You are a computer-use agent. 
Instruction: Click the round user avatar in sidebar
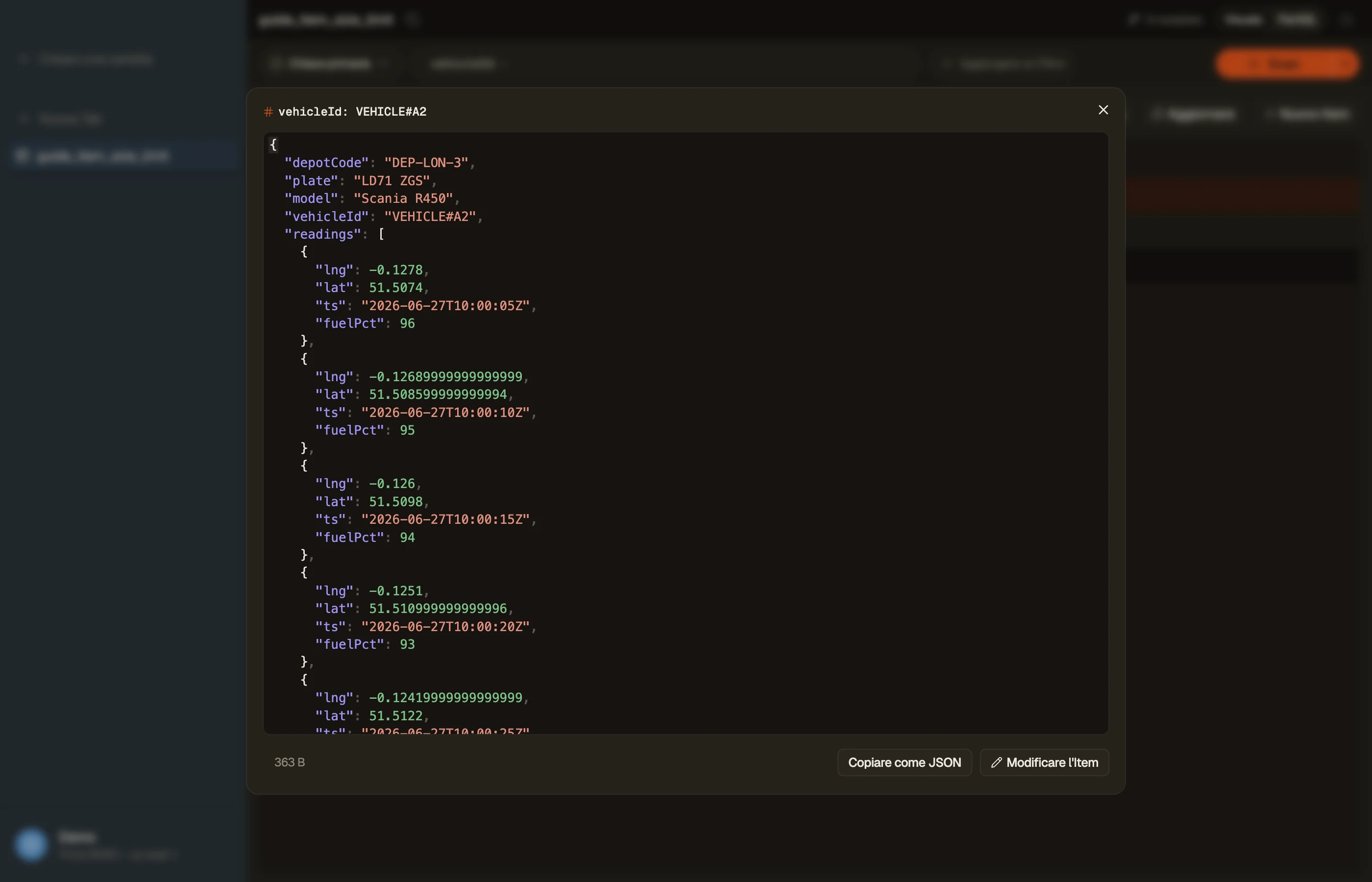tap(31, 844)
